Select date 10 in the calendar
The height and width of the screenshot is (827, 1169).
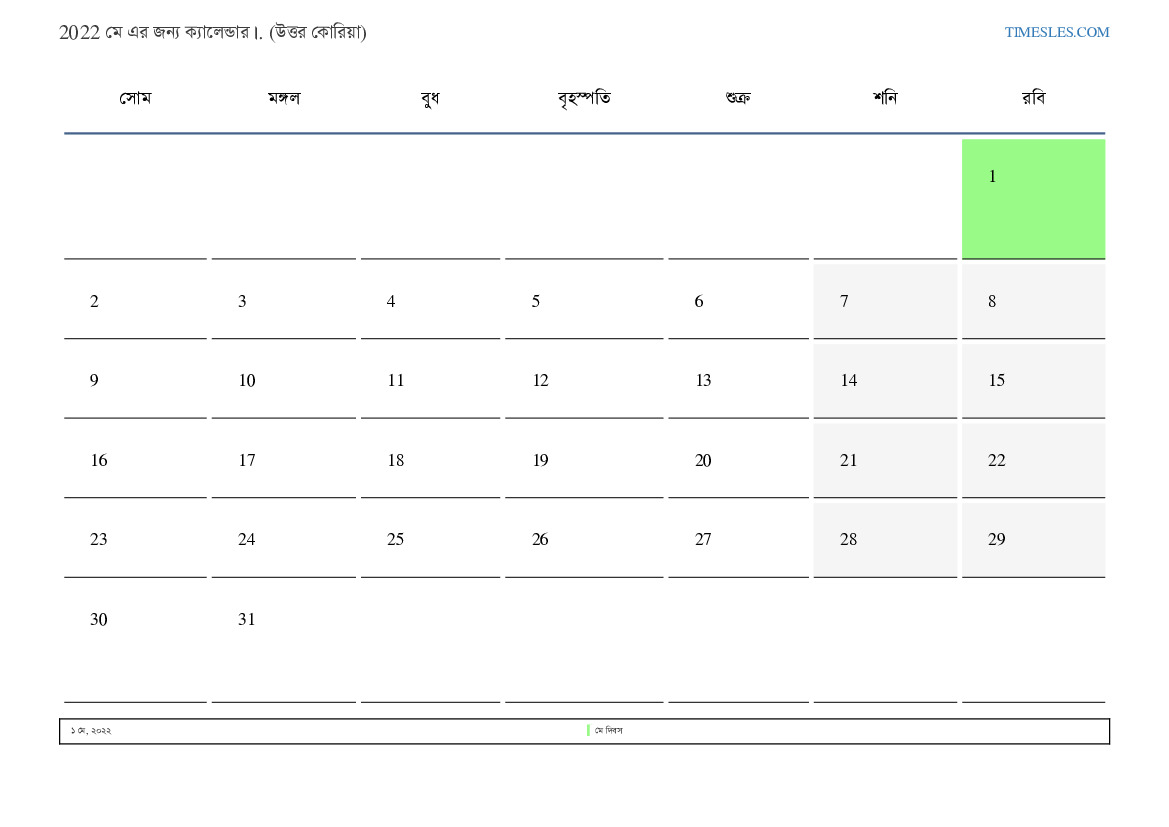(284, 380)
